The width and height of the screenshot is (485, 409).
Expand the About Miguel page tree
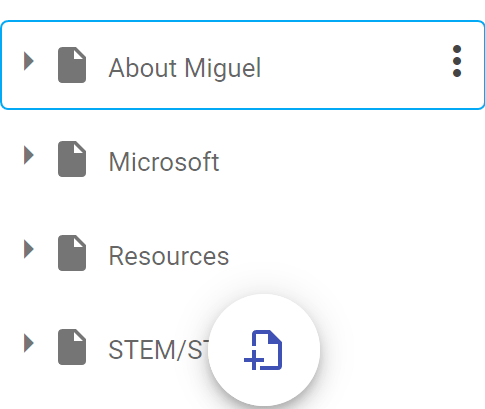(29, 61)
